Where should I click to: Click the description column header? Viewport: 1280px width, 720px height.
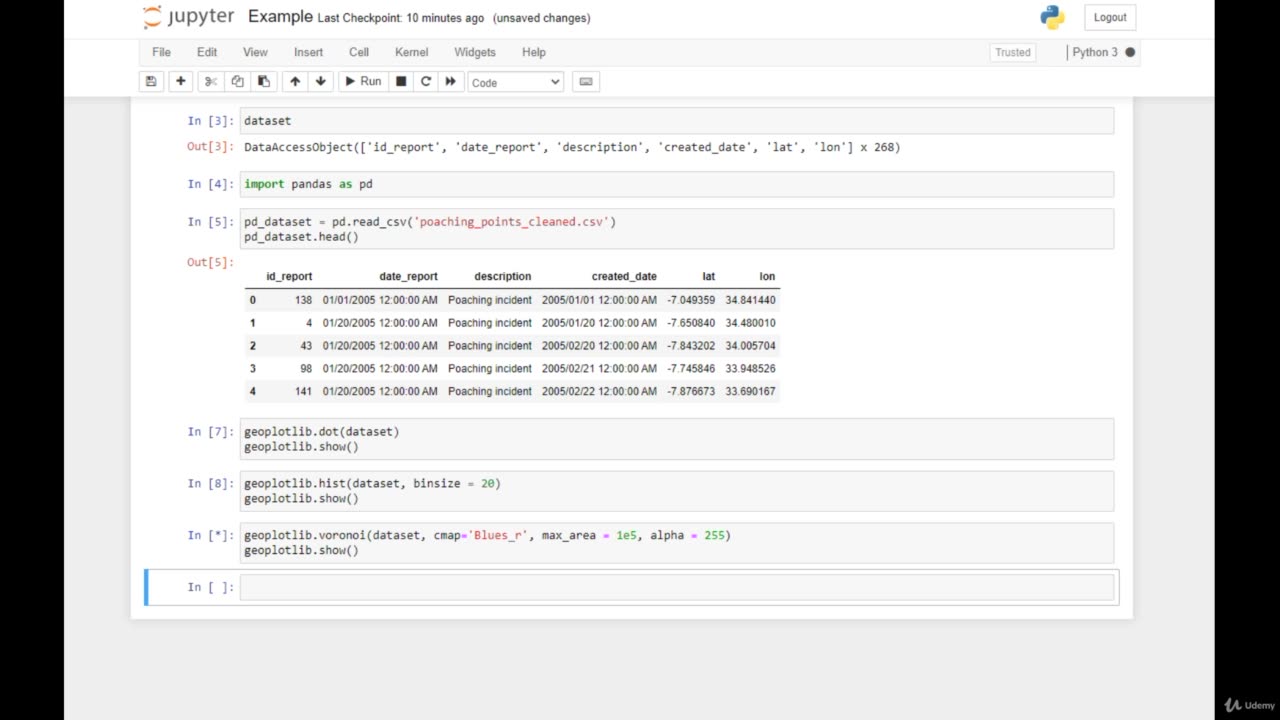tap(503, 277)
